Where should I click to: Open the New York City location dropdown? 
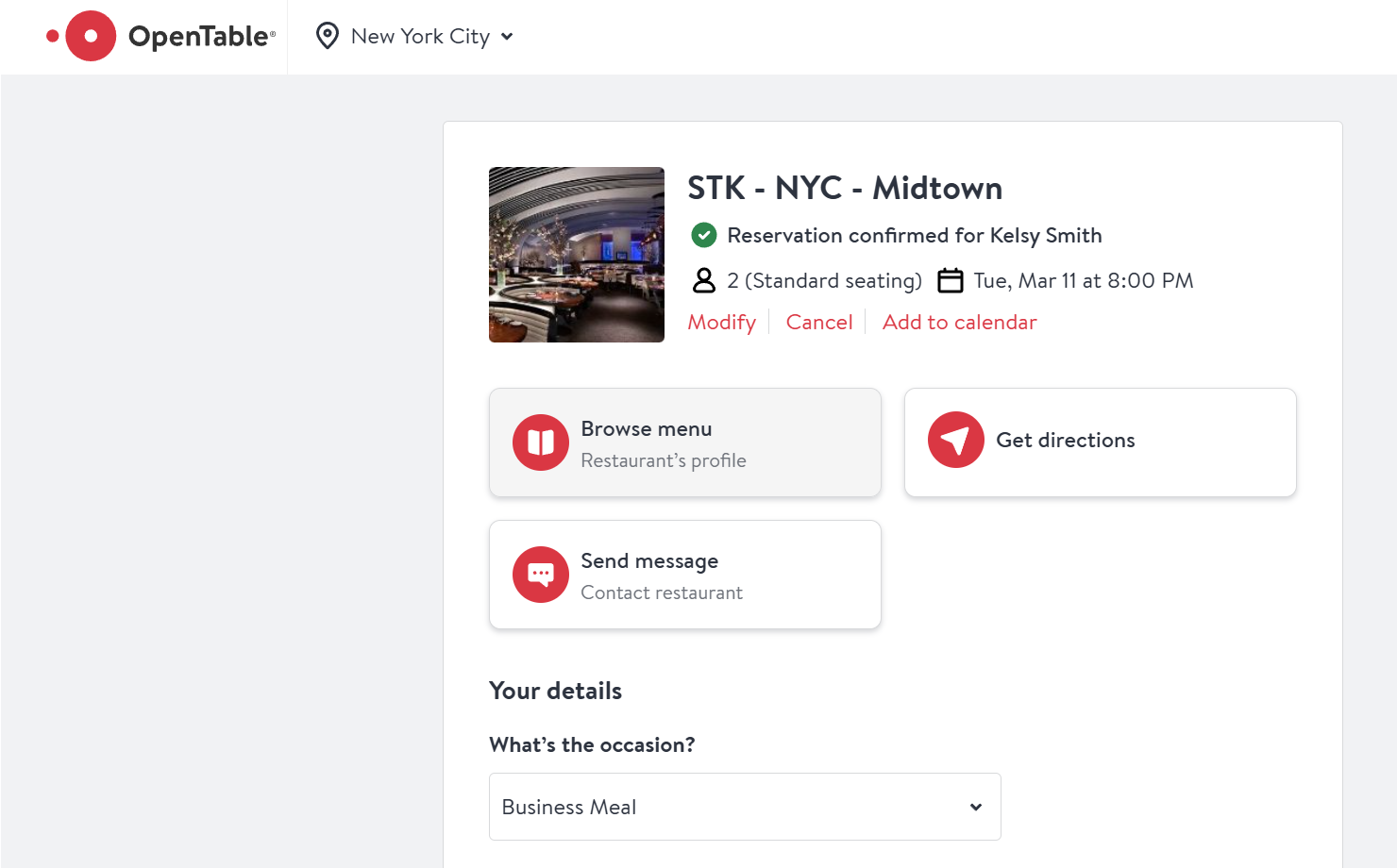click(421, 36)
